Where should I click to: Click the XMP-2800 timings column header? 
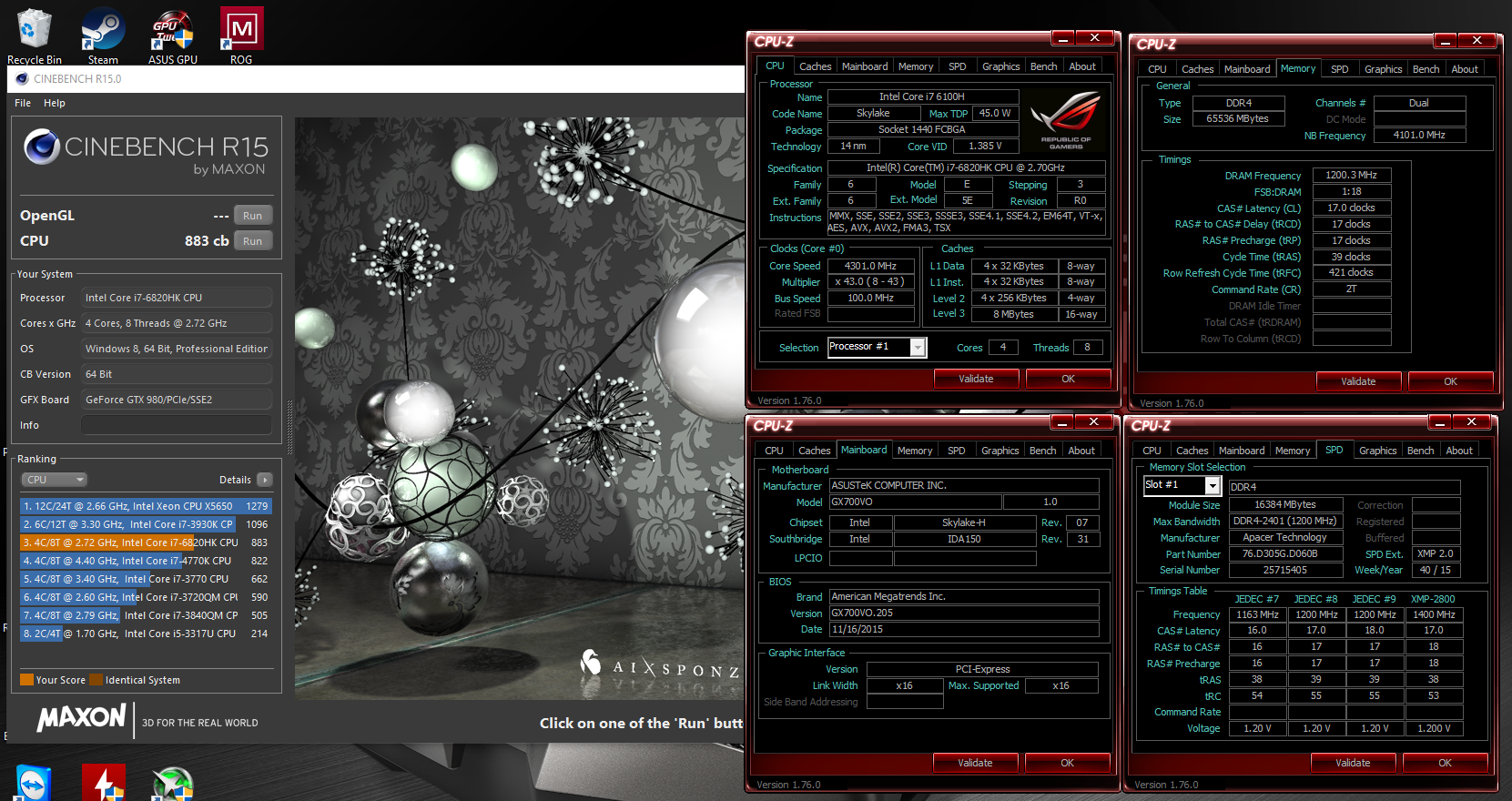point(1433,599)
